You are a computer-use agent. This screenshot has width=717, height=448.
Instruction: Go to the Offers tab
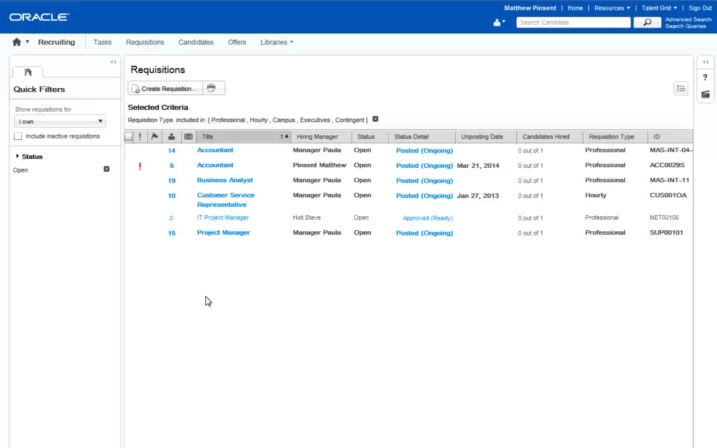click(x=237, y=43)
